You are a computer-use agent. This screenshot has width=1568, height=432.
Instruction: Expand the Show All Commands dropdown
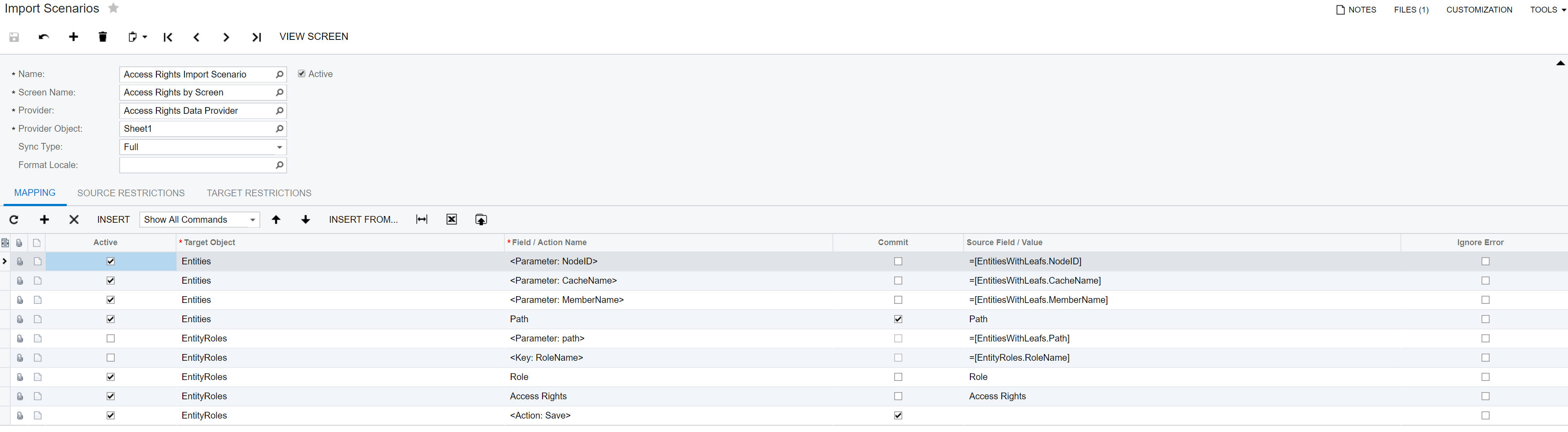(x=252, y=220)
